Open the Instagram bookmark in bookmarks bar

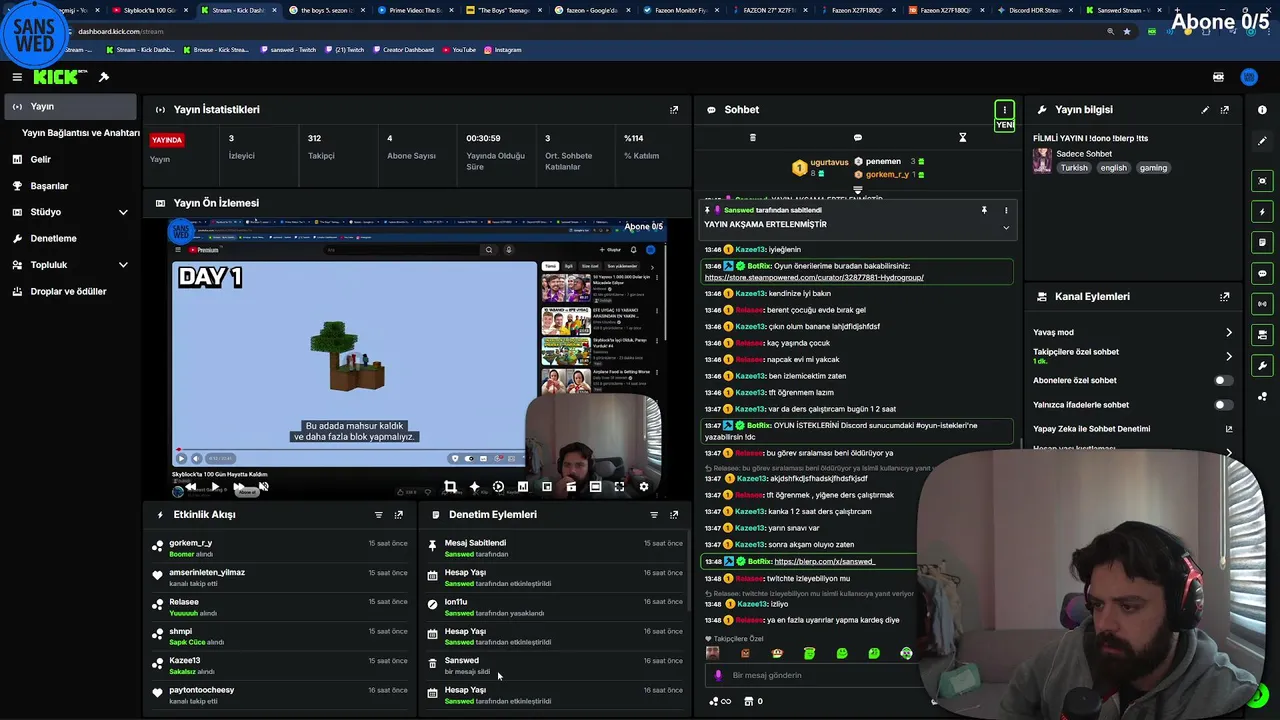[502, 50]
